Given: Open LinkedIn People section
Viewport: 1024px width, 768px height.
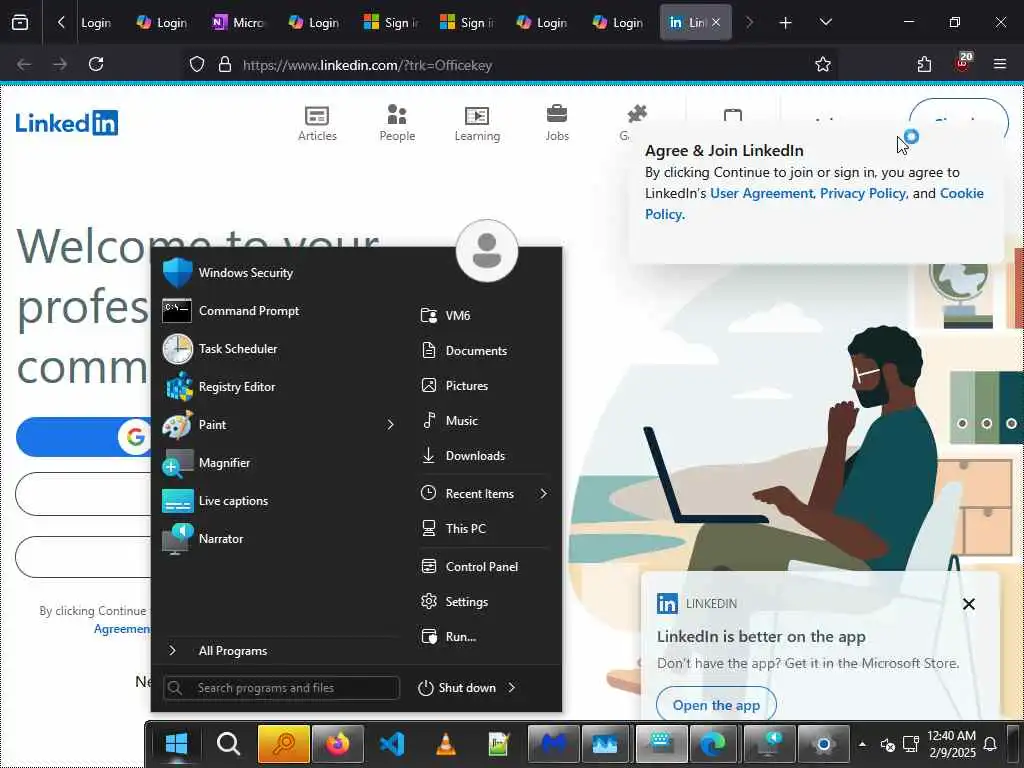Looking at the screenshot, I should (397, 124).
